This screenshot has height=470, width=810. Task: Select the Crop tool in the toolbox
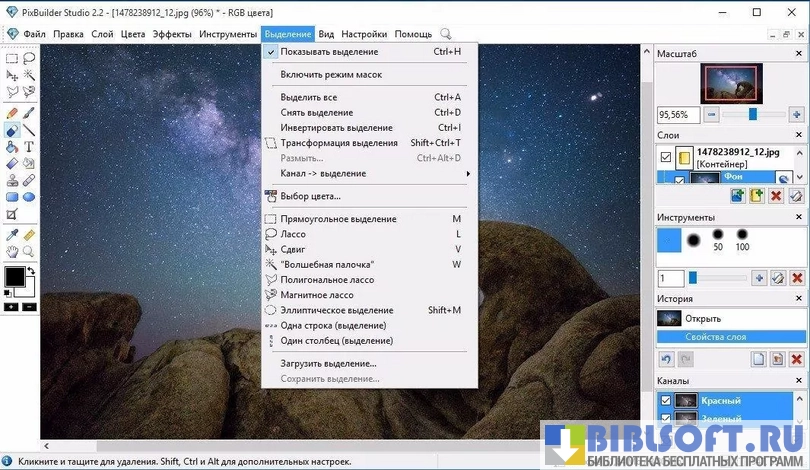12,214
